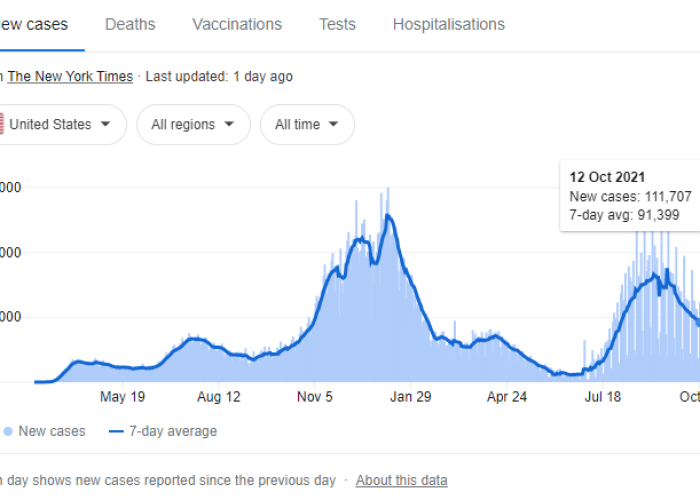Select the New cases tab
The height and width of the screenshot is (500, 700).
[34, 24]
